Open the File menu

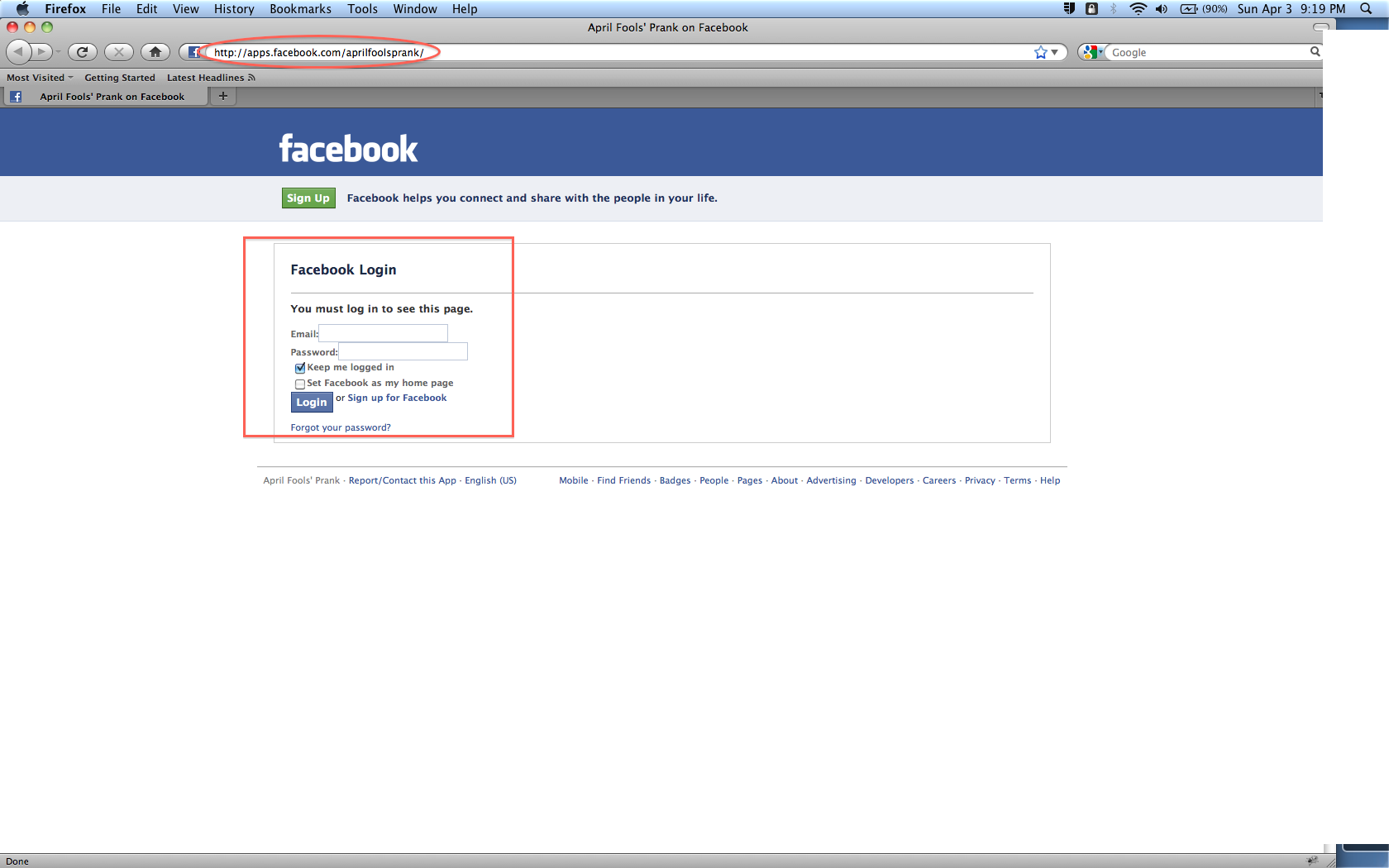(111, 8)
